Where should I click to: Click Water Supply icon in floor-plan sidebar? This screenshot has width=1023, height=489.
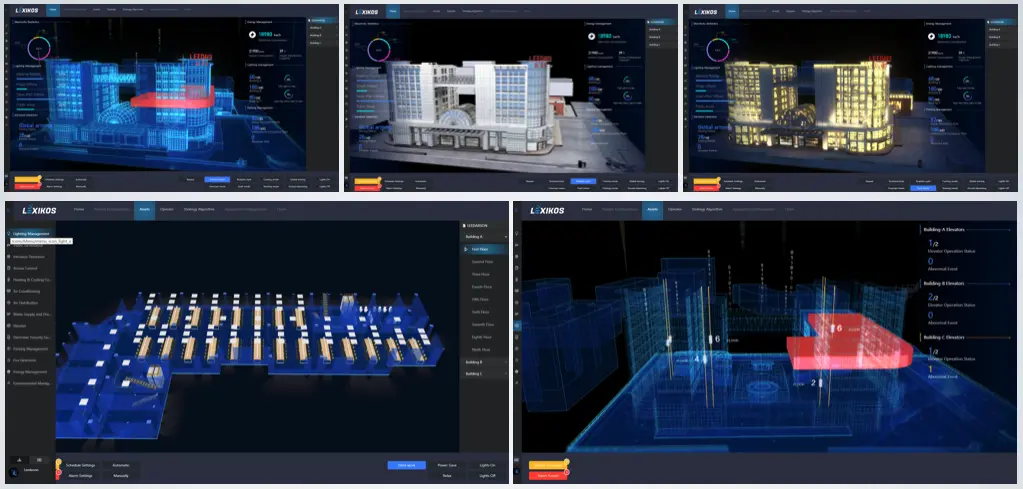[x=8, y=314]
